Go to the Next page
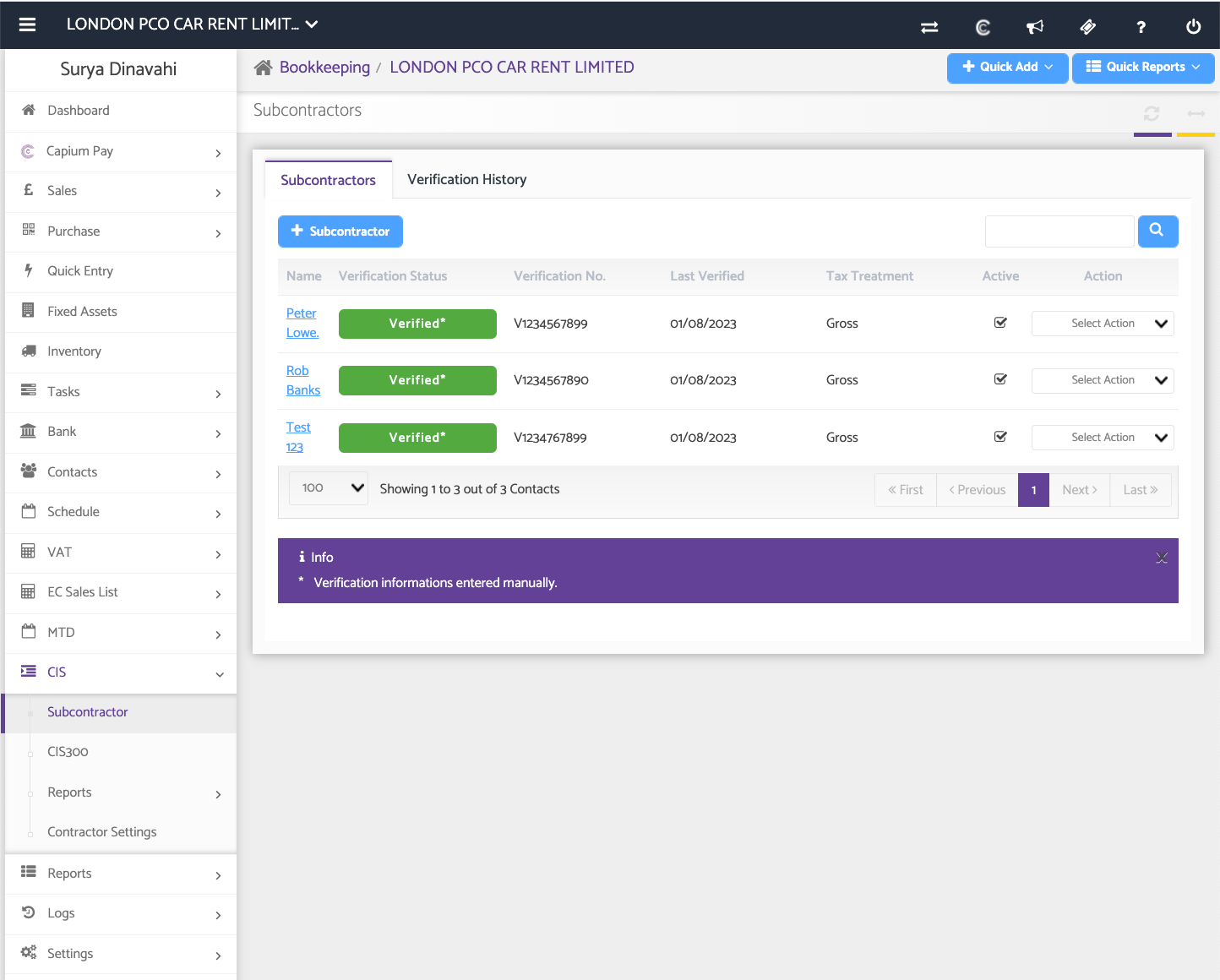 (1080, 490)
